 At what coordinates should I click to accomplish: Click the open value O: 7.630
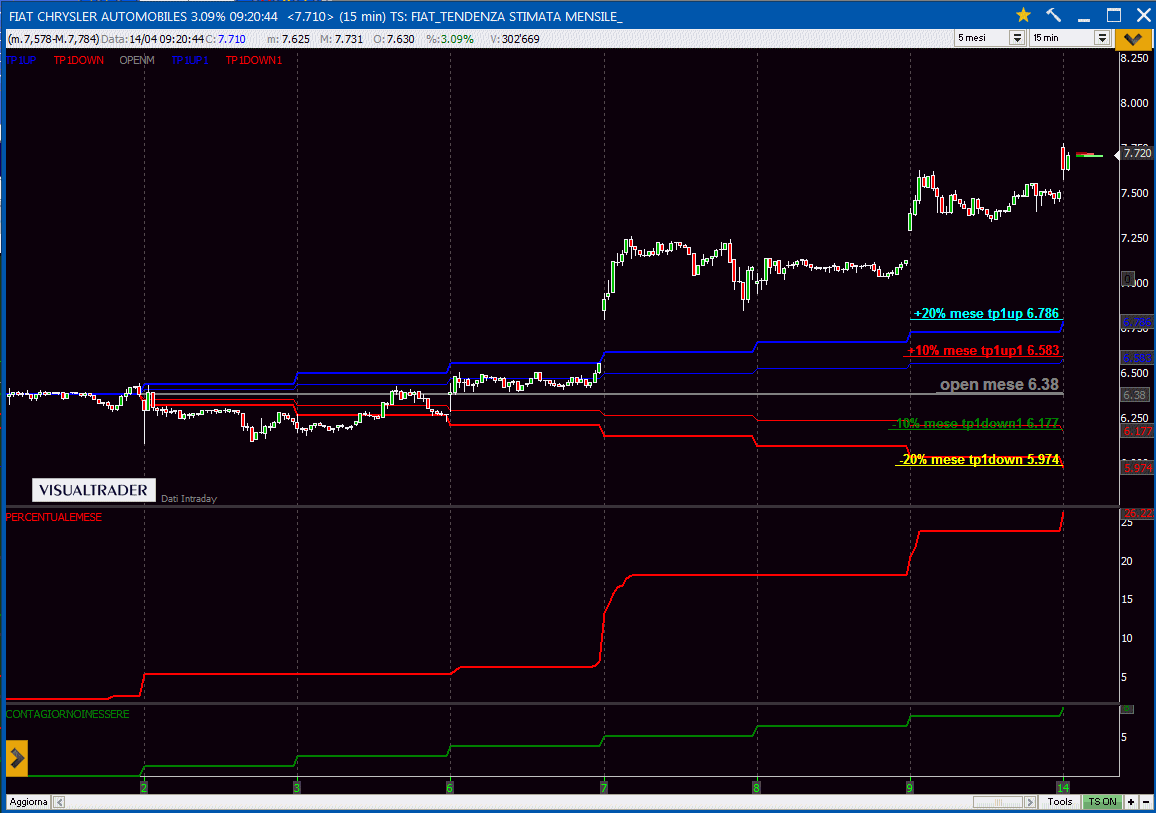(394, 39)
